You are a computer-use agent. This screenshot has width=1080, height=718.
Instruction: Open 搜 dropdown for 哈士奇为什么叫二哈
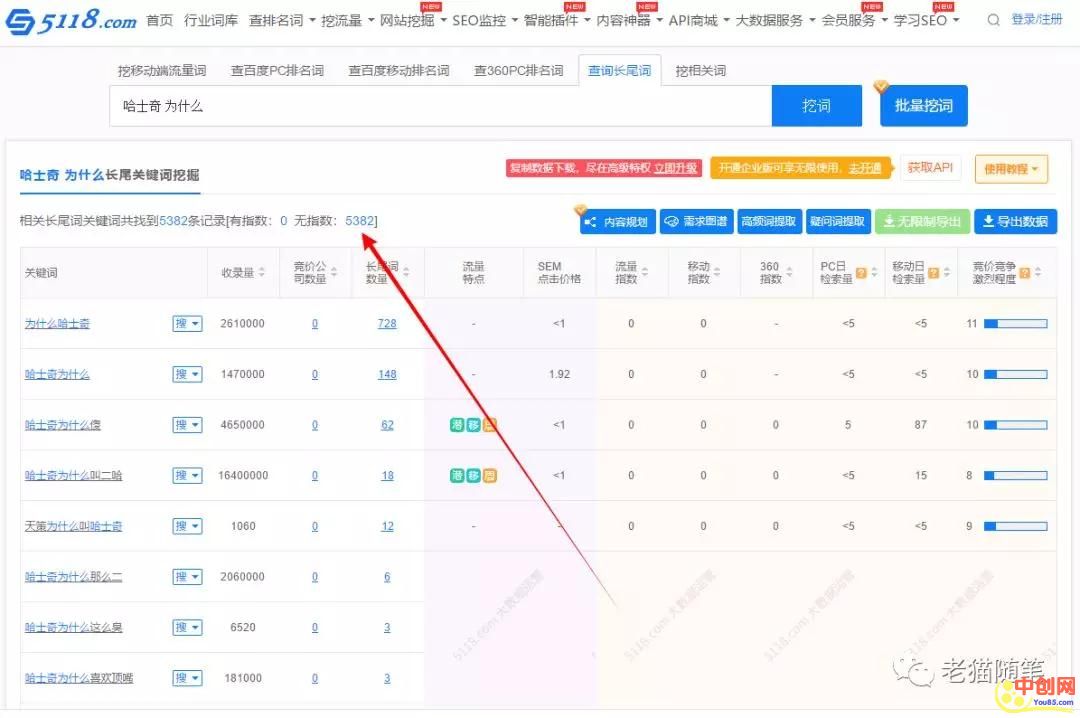(187, 476)
